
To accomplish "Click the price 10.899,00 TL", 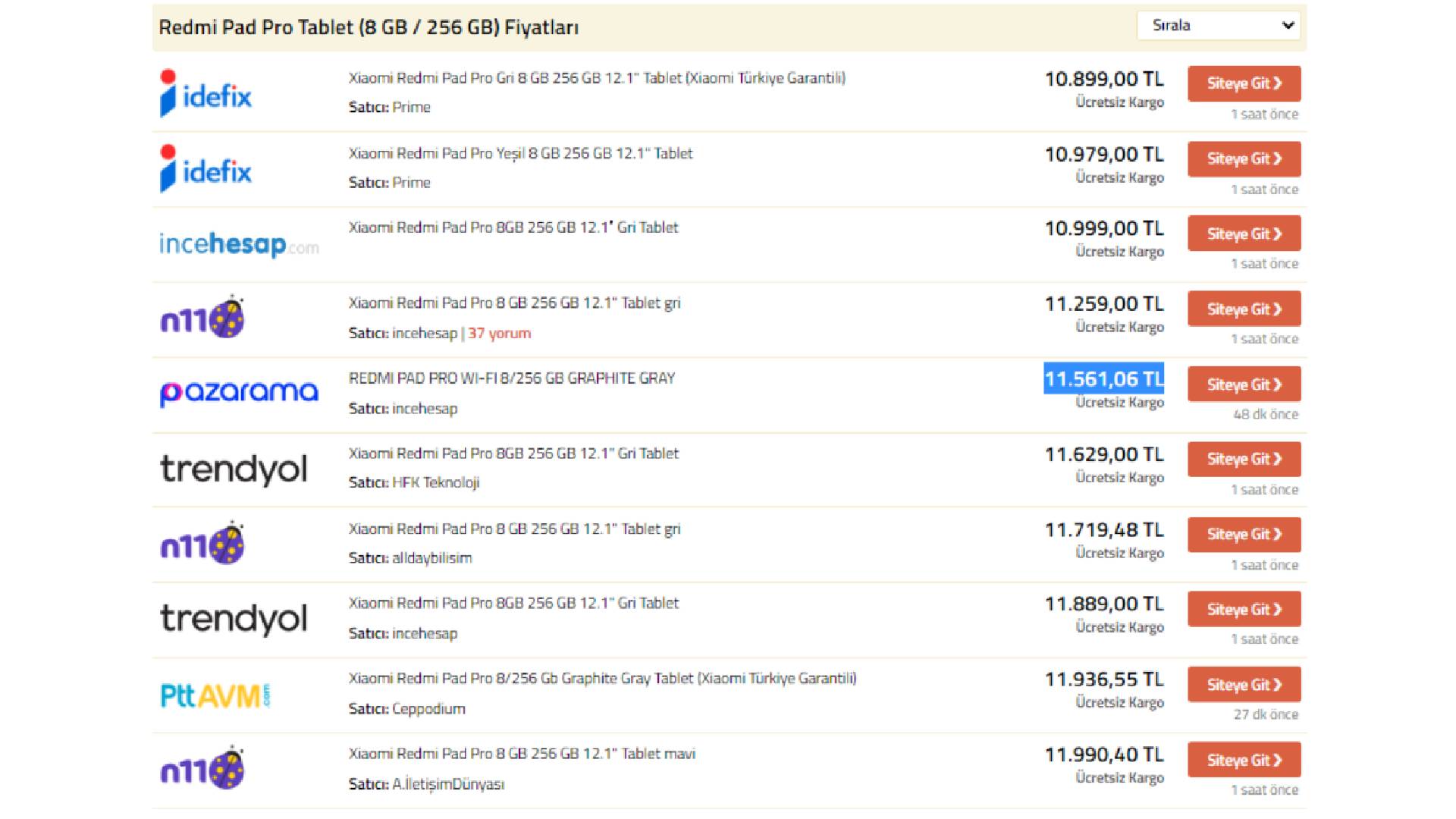I will point(1104,79).
